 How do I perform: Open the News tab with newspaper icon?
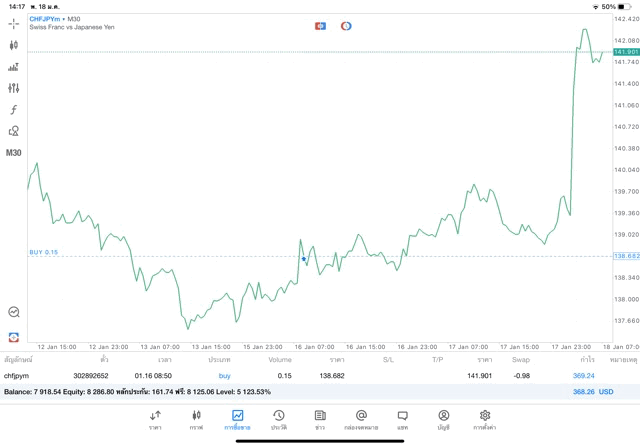coord(320,420)
